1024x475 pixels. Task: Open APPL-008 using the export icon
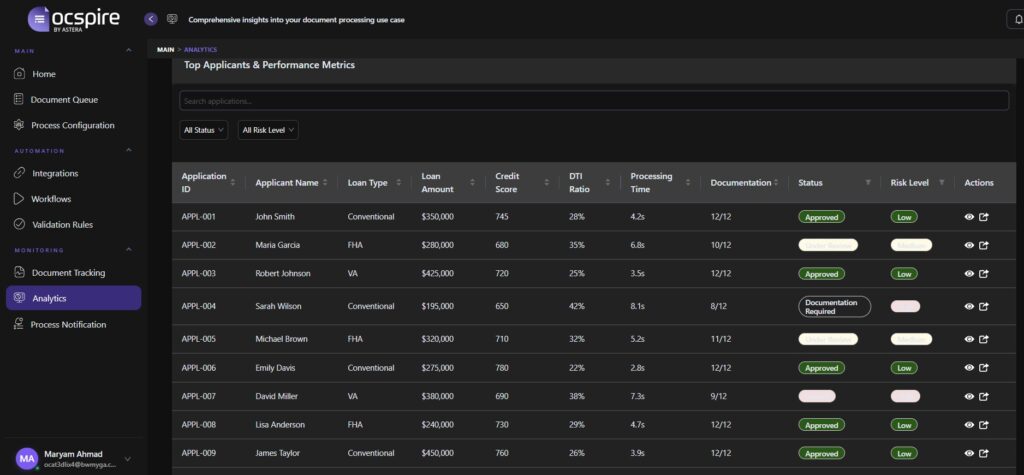pyautogui.click(x=984, y=425)
